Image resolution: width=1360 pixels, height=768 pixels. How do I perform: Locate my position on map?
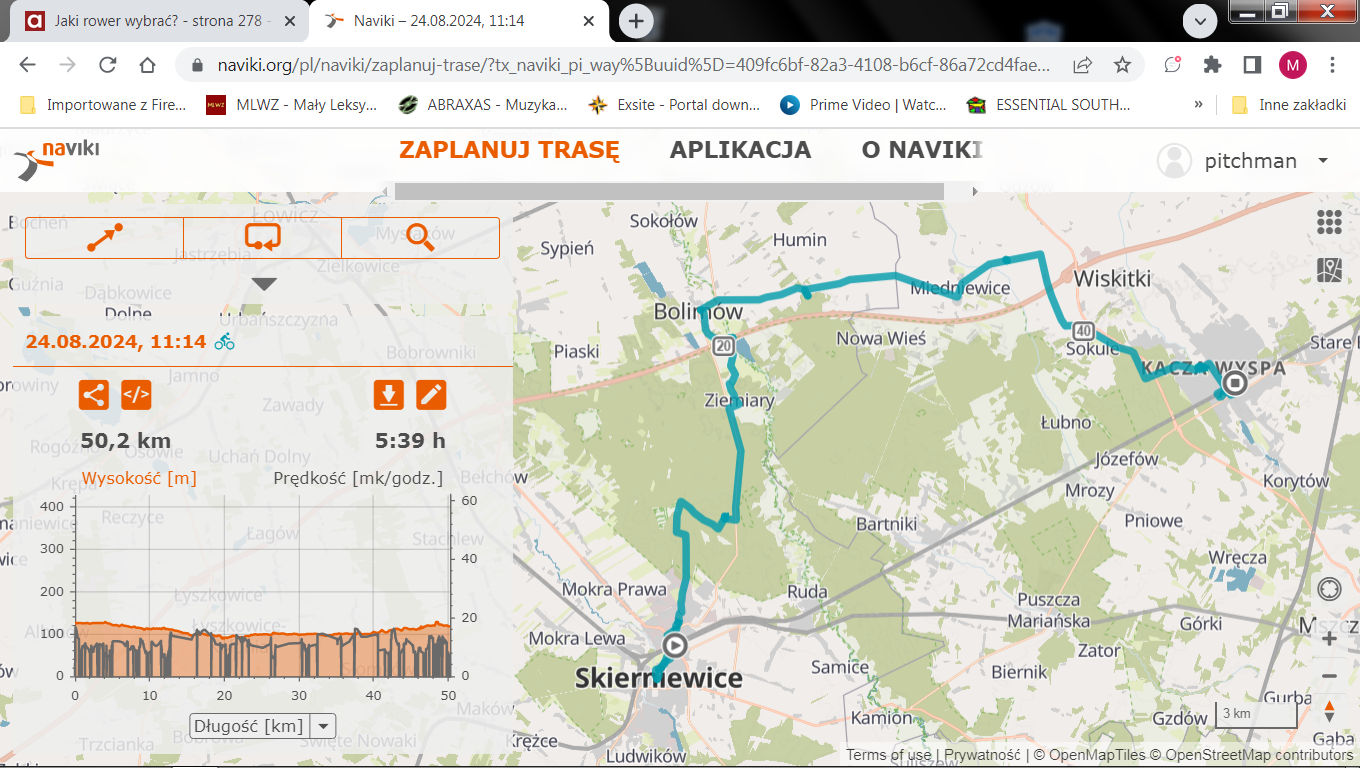[x=1329, y=589]
